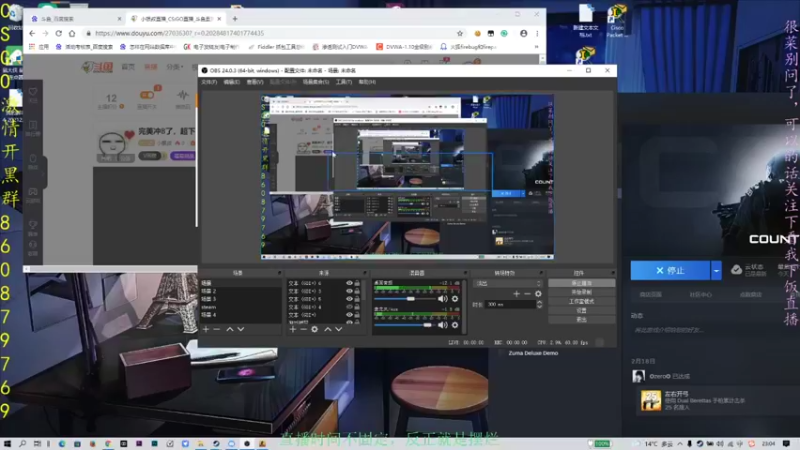Show hidden system tray icons chevron
The width and height of the screenshot is (800, 450).
pos(680,444)
